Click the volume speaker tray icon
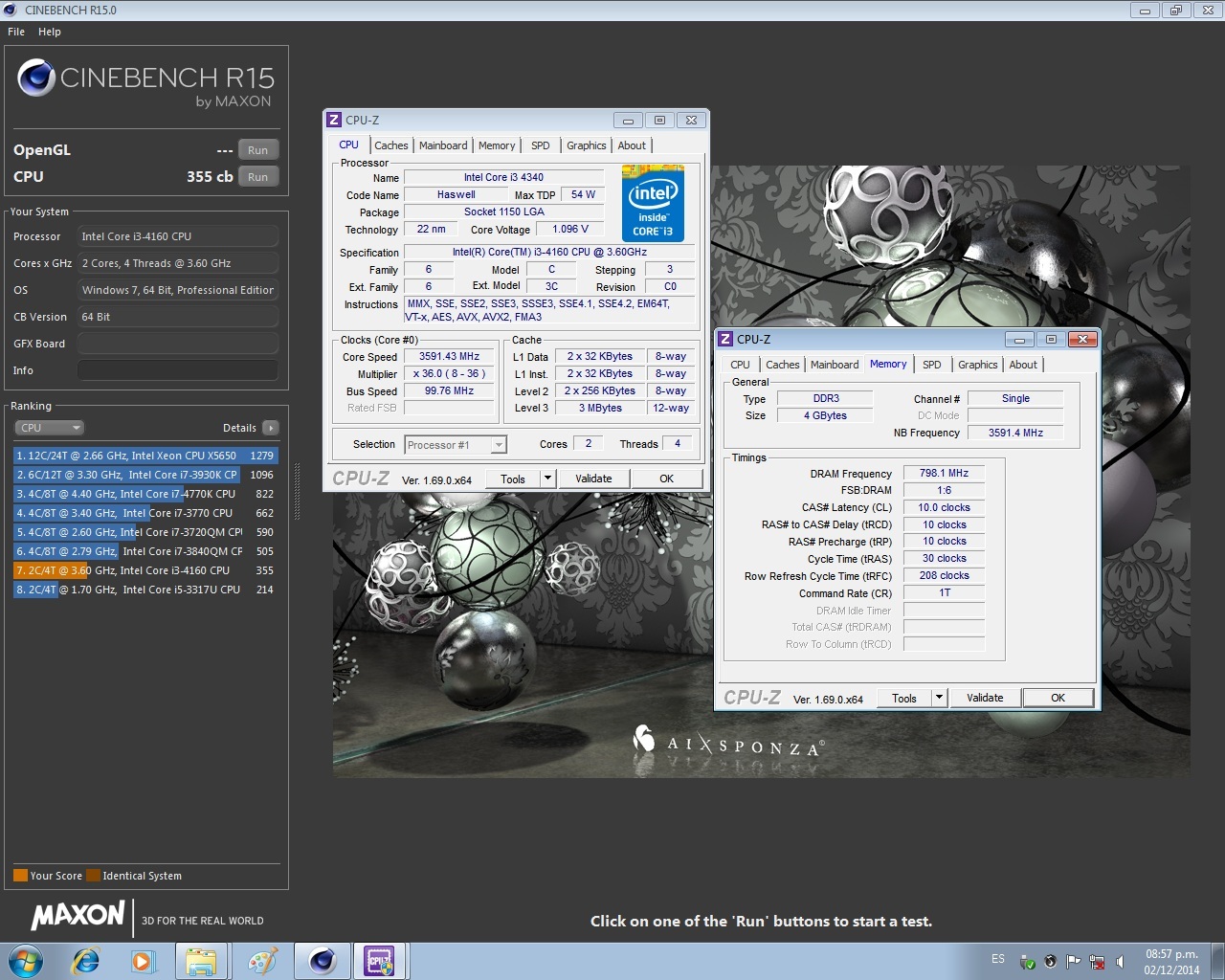This screenshot has width=1225, height=980. point(1120,962)
